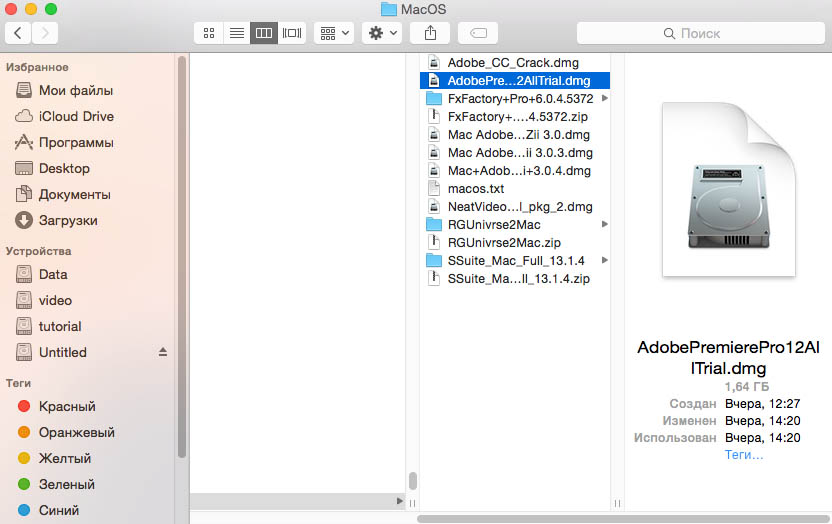Click the disk image preview thumbnail
Image resolution: width=832 pixels, height=524 pixels.
729,189
